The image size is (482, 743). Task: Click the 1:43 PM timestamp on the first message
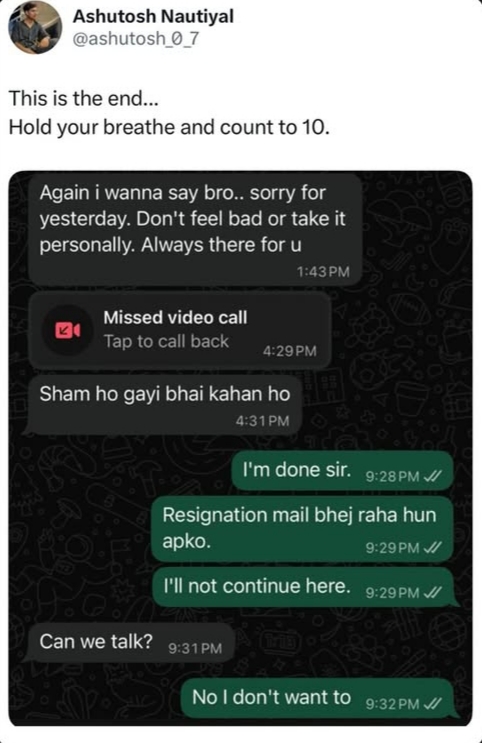(323, 272)
